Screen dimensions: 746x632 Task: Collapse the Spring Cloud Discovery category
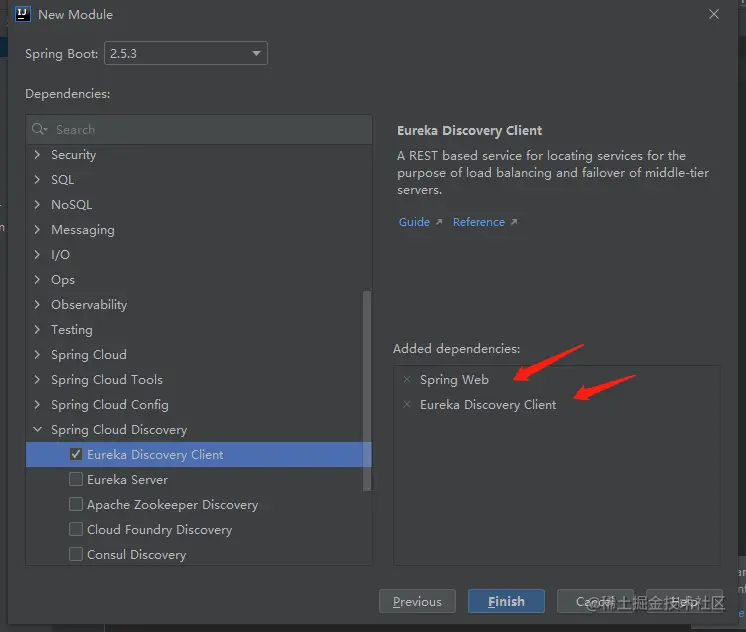(38, 430)
